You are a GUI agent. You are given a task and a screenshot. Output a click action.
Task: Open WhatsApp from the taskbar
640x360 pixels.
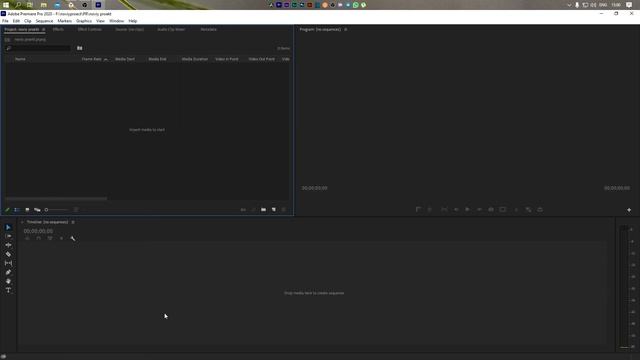point(356,5)
